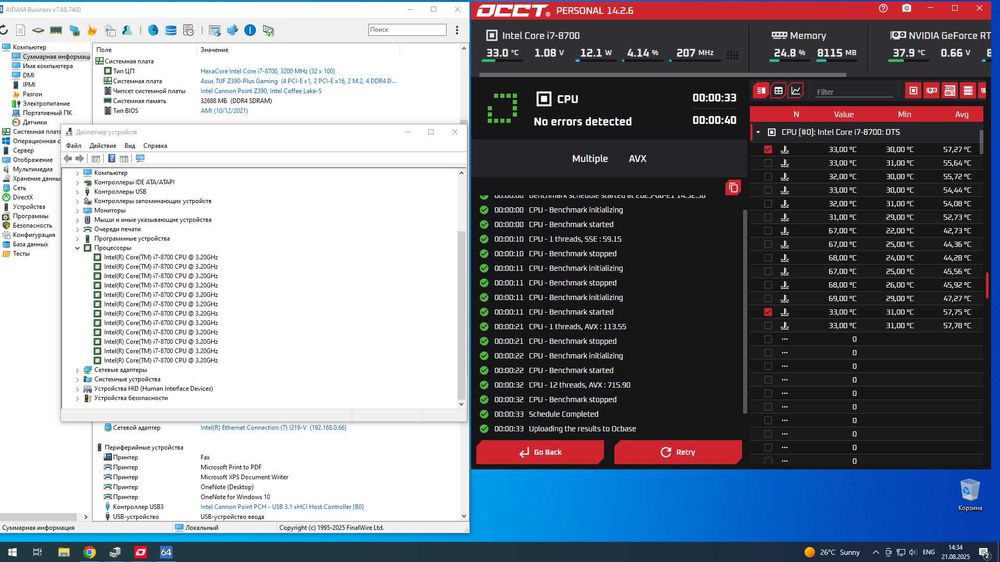
Task: Collapse Процессоры node in Device Manager
Action: 78,248
